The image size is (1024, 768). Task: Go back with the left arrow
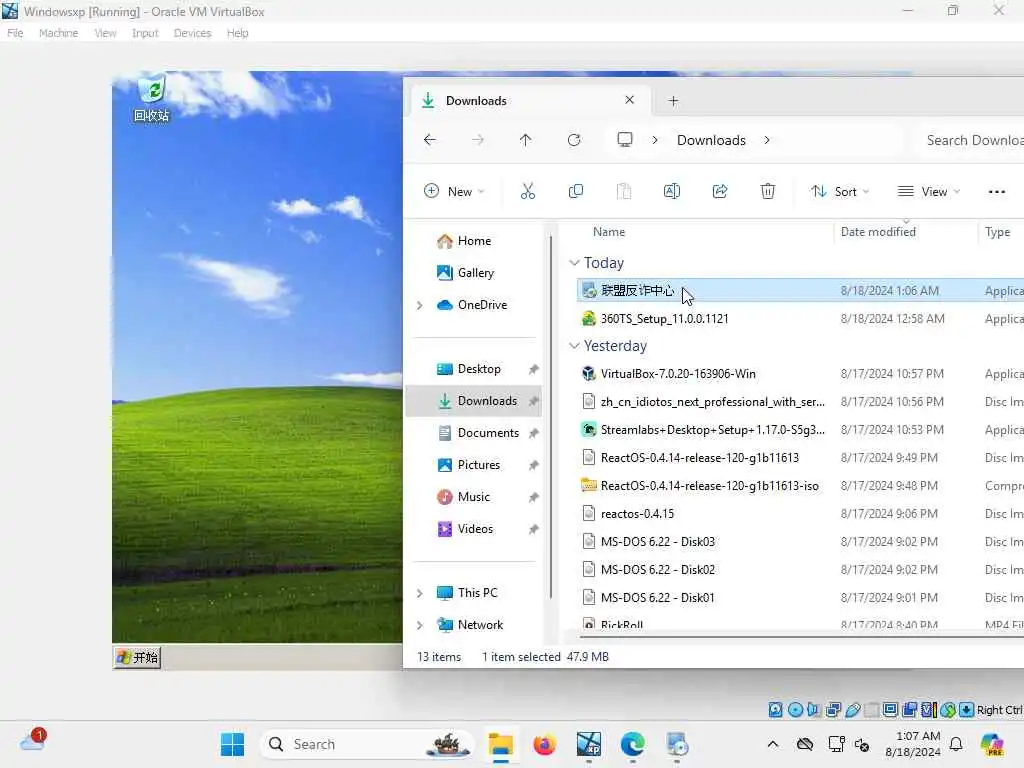point(430,140)
